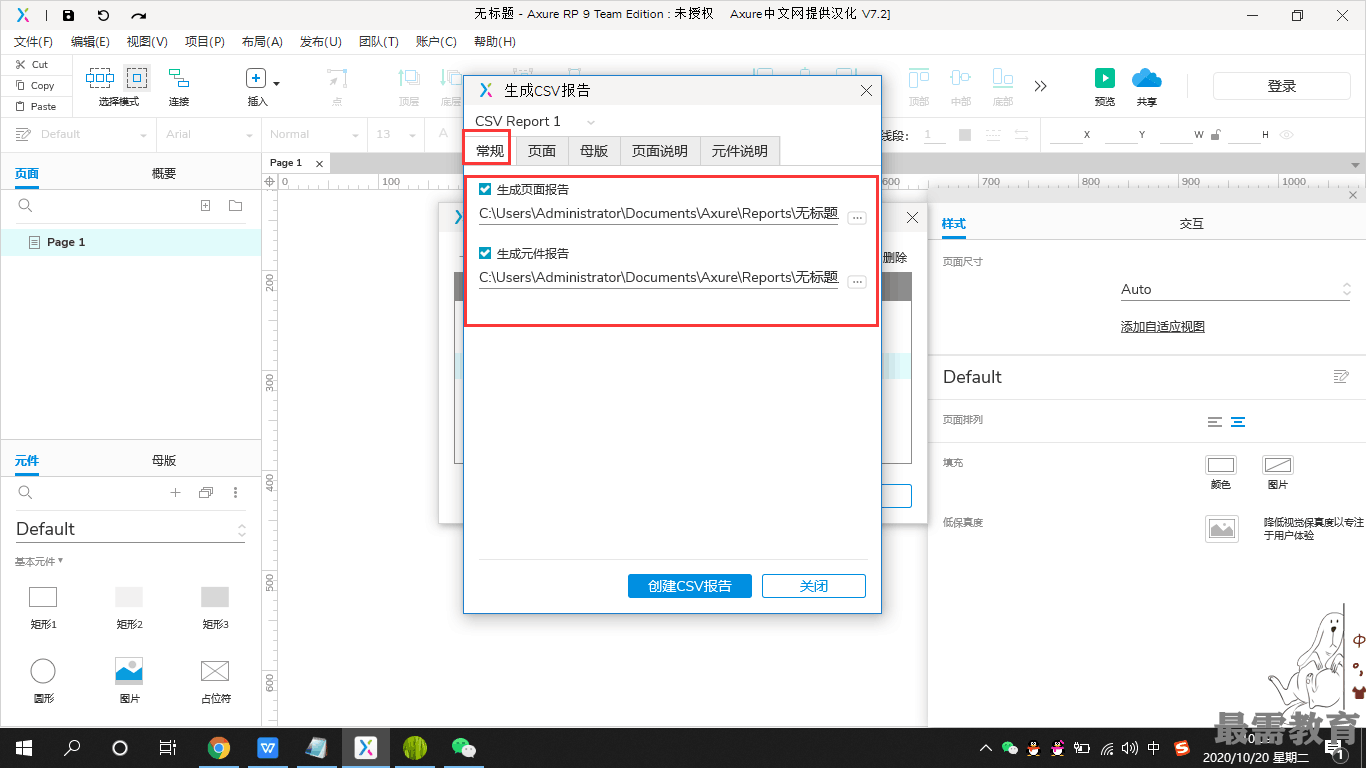
Task: Open the Arial font dropdown
Action: [209, 135]
